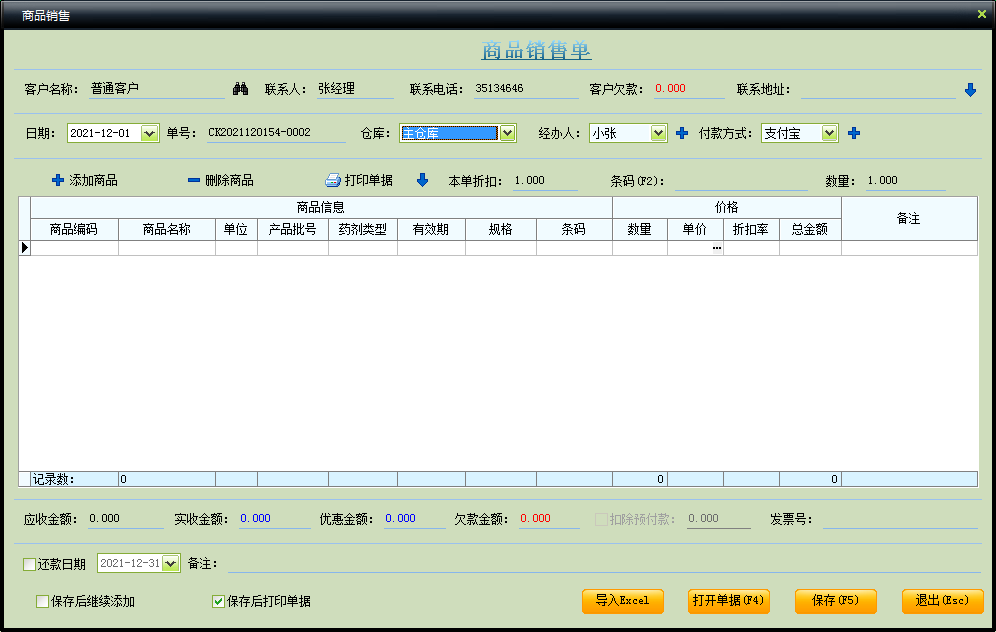Screen dimensions: 996x632
Task: Click the 规格 column header
Action: point(501,229)
